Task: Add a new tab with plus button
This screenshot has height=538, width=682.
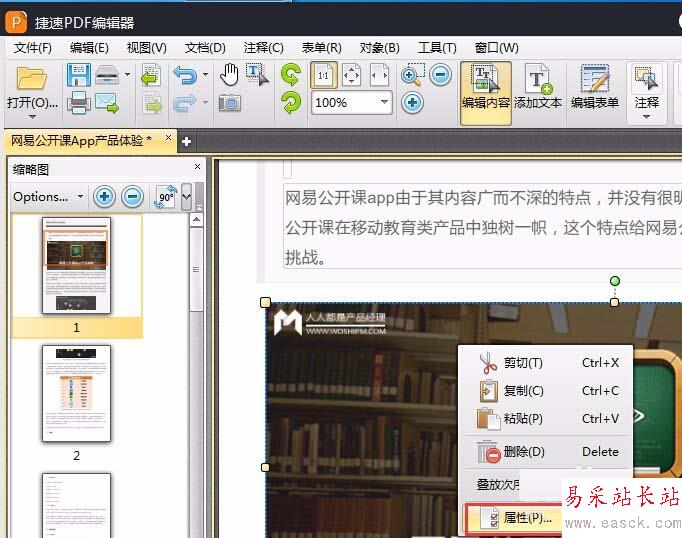Action: [186, 141]
